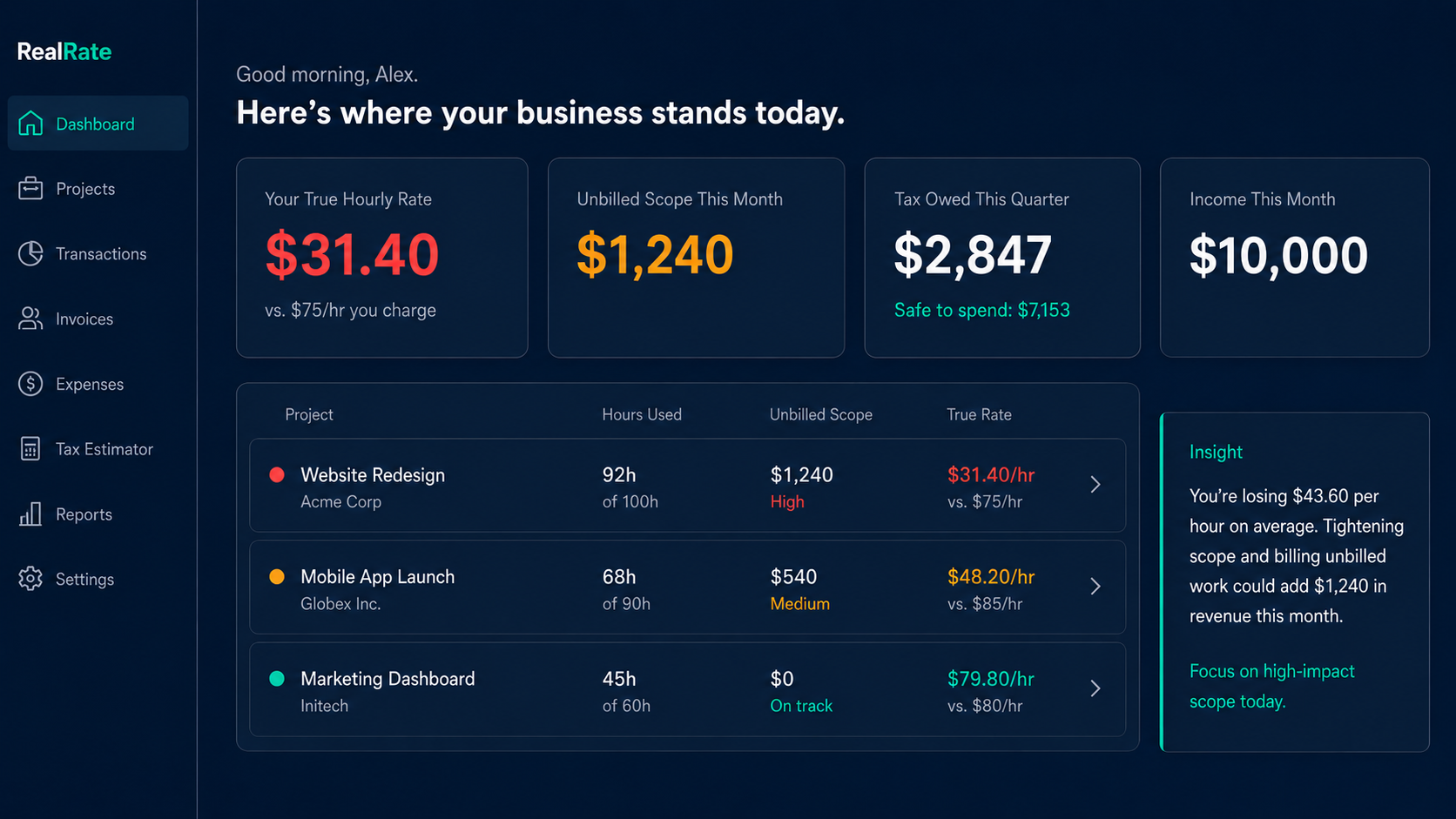
Task: Open the Settings gear icon
Action: pos(30,579)
